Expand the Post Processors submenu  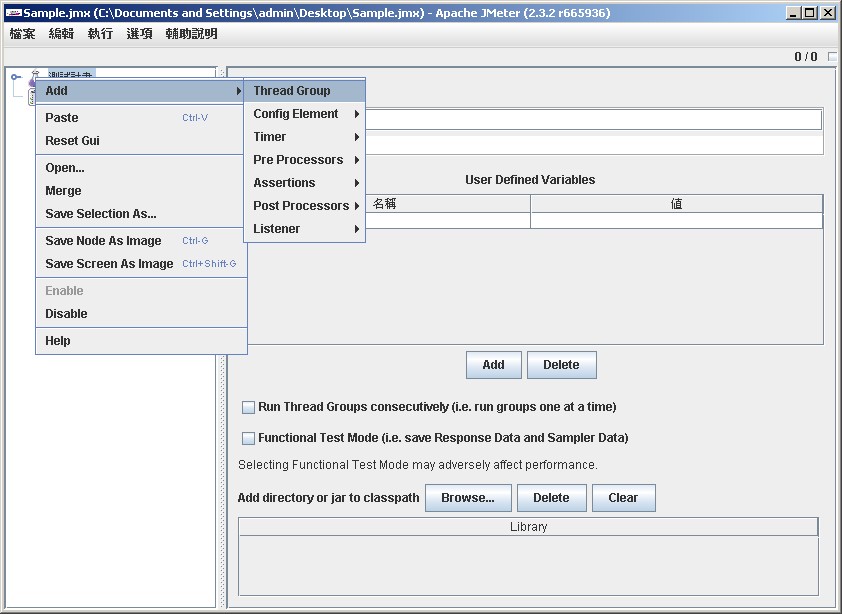tap(304, 206)
